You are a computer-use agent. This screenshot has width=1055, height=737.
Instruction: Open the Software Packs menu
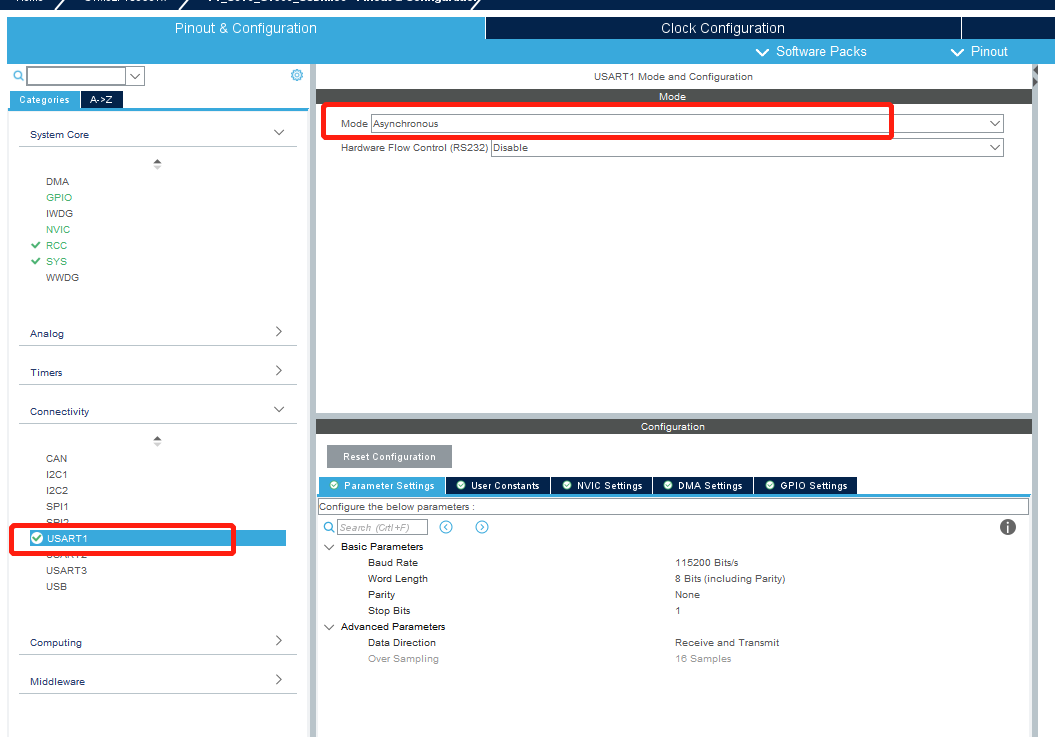click(x=811, y=52)
